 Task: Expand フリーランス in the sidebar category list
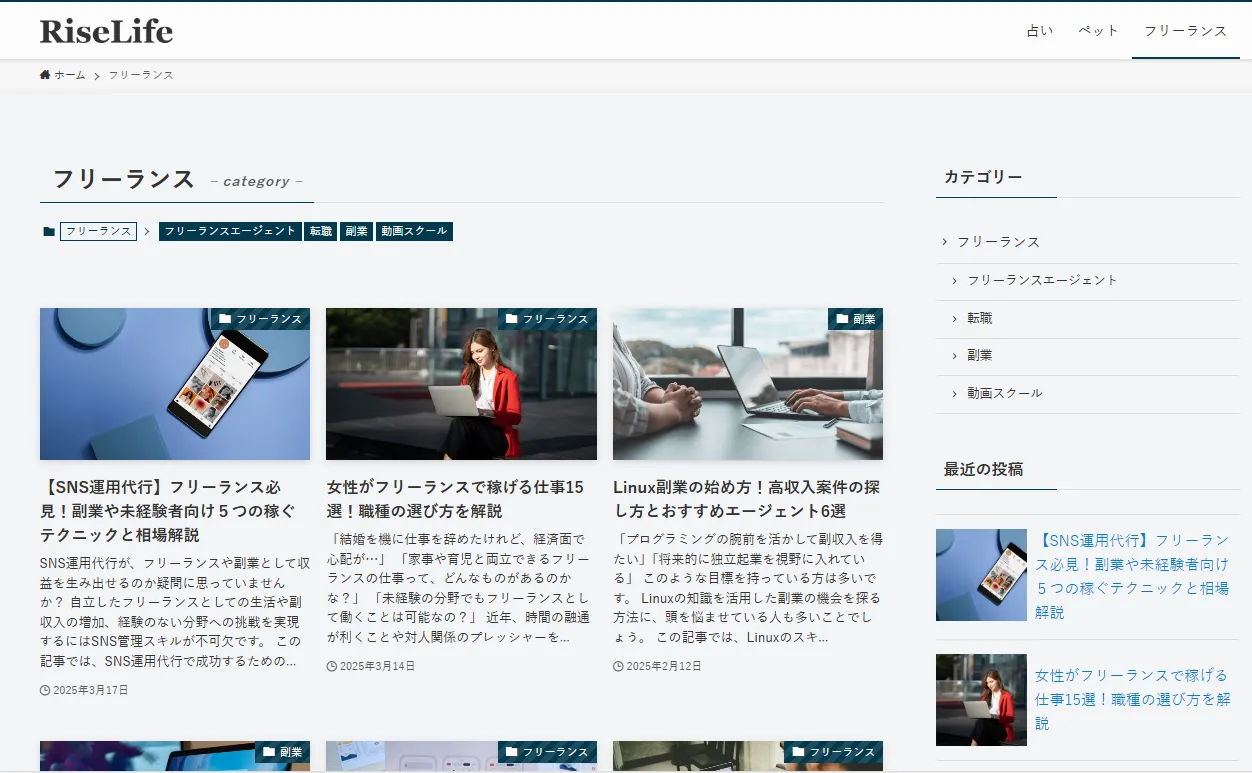click(x=998, y=242)
